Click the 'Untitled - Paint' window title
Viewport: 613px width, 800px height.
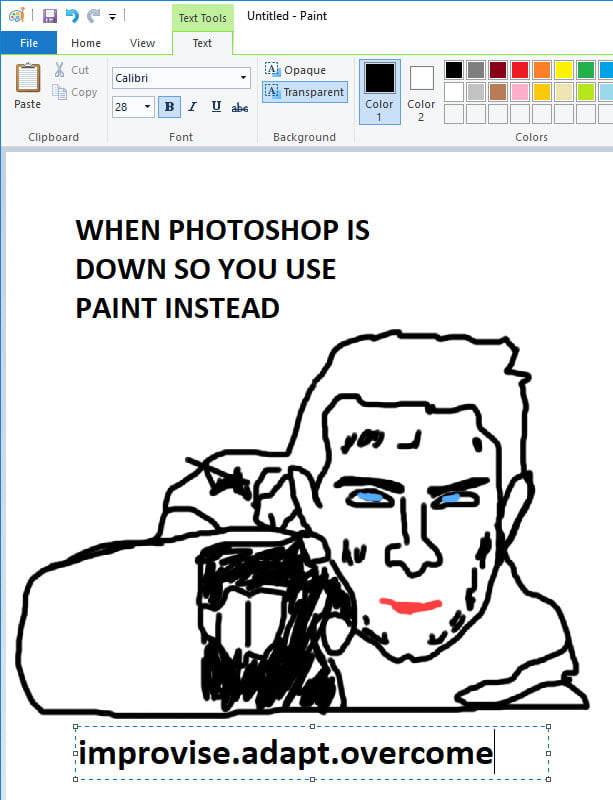click(x=287, y=16)
